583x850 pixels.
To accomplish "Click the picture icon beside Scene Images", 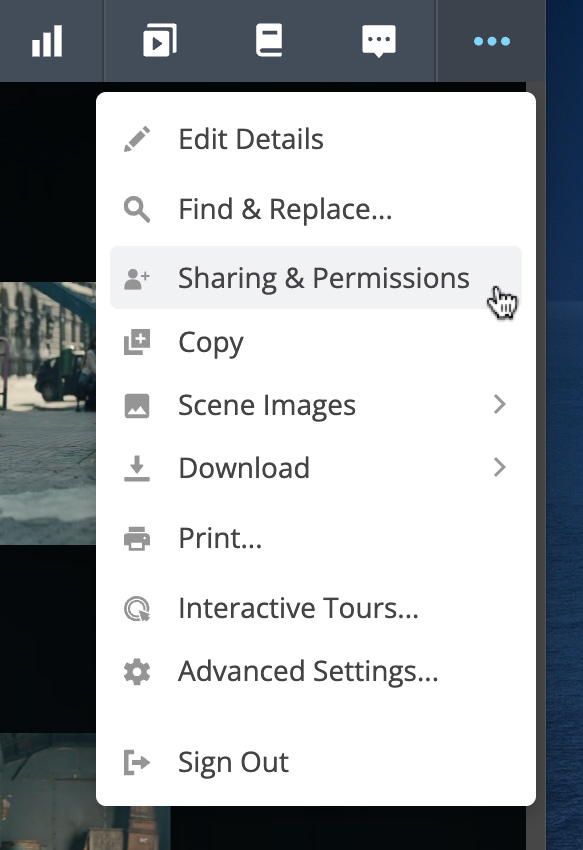I will pos(137,405).
